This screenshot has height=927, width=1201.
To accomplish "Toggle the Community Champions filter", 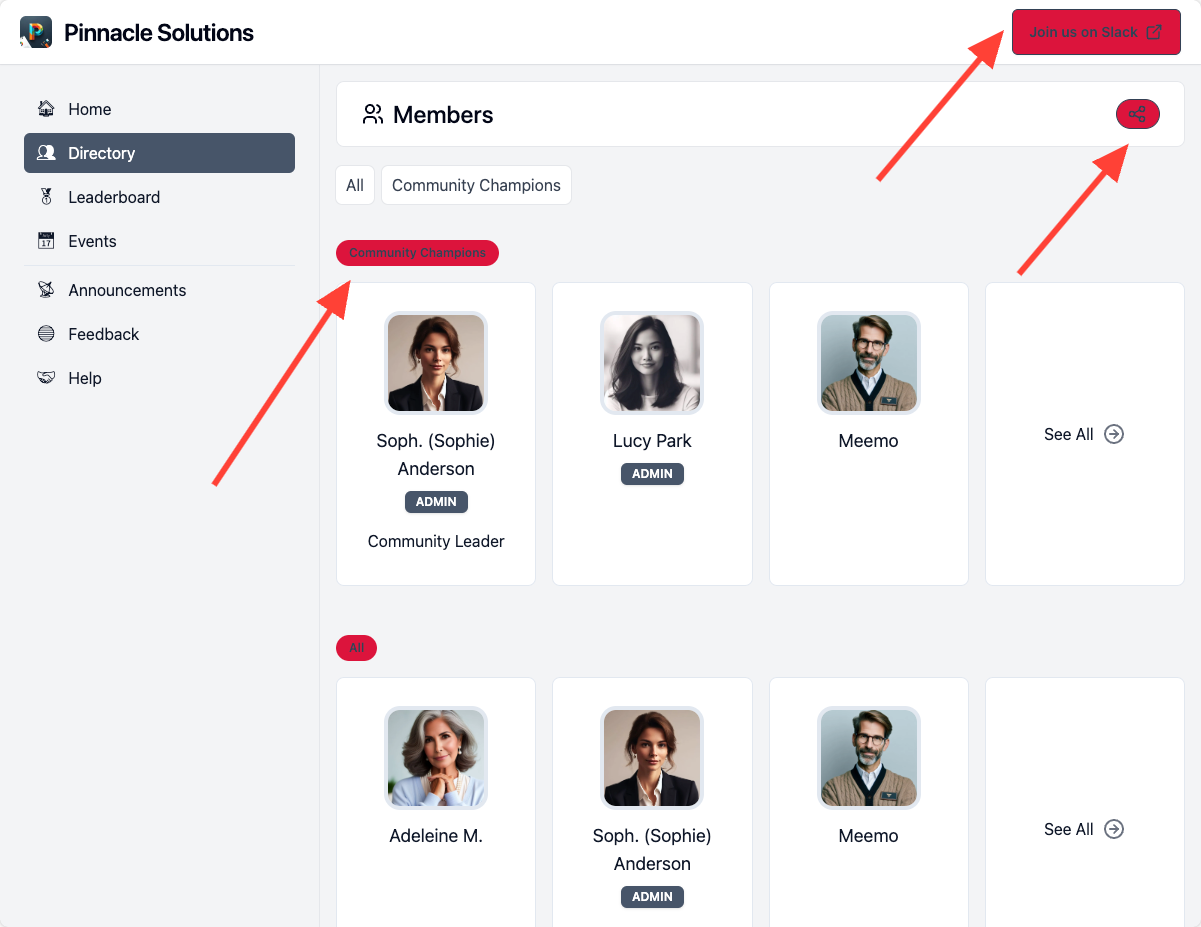I will 476,185.
